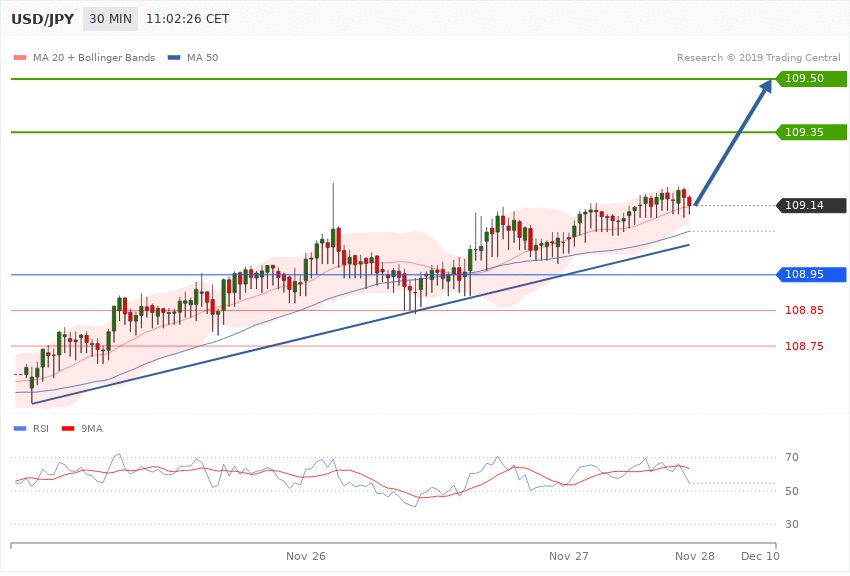The height and width of the screenshot is (576, 850).
Task: Click the blue forecast arrow head
Action: (765, 89)
